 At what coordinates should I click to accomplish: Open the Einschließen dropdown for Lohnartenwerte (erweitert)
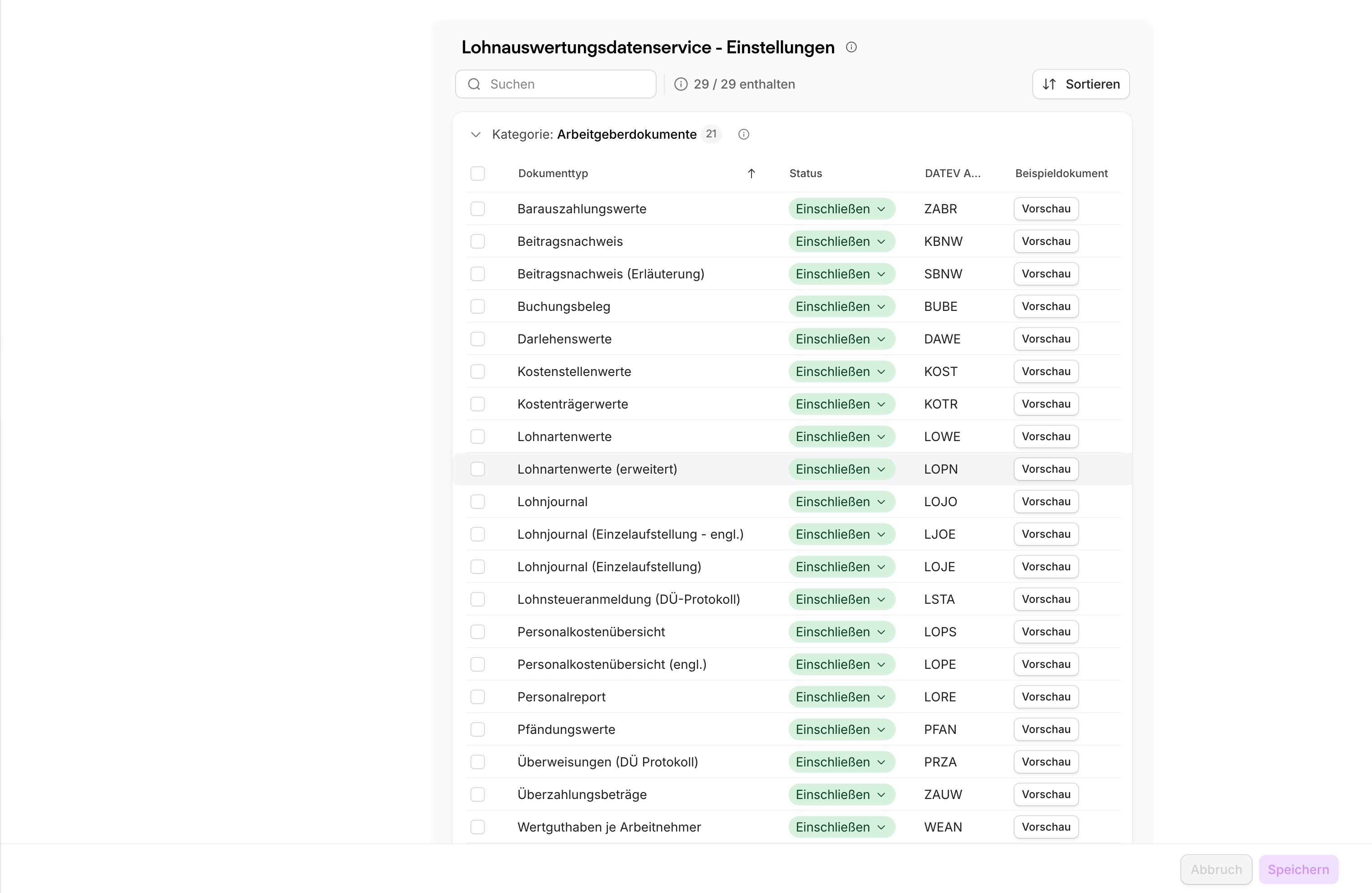click(841, 469)
